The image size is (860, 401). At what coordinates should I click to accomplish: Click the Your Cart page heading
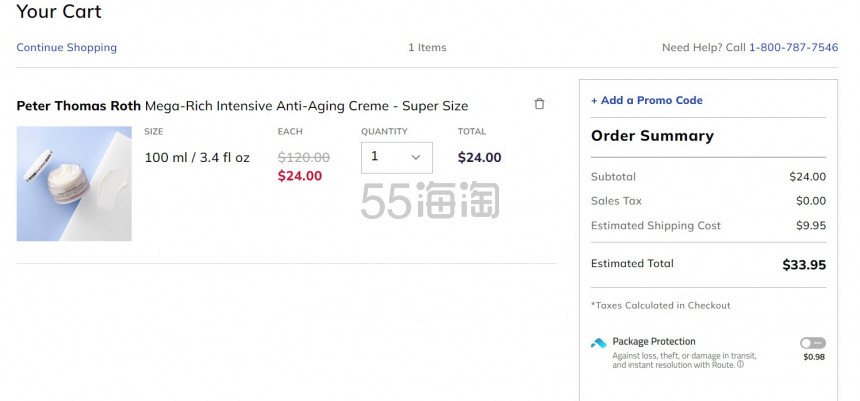point(59,12)
